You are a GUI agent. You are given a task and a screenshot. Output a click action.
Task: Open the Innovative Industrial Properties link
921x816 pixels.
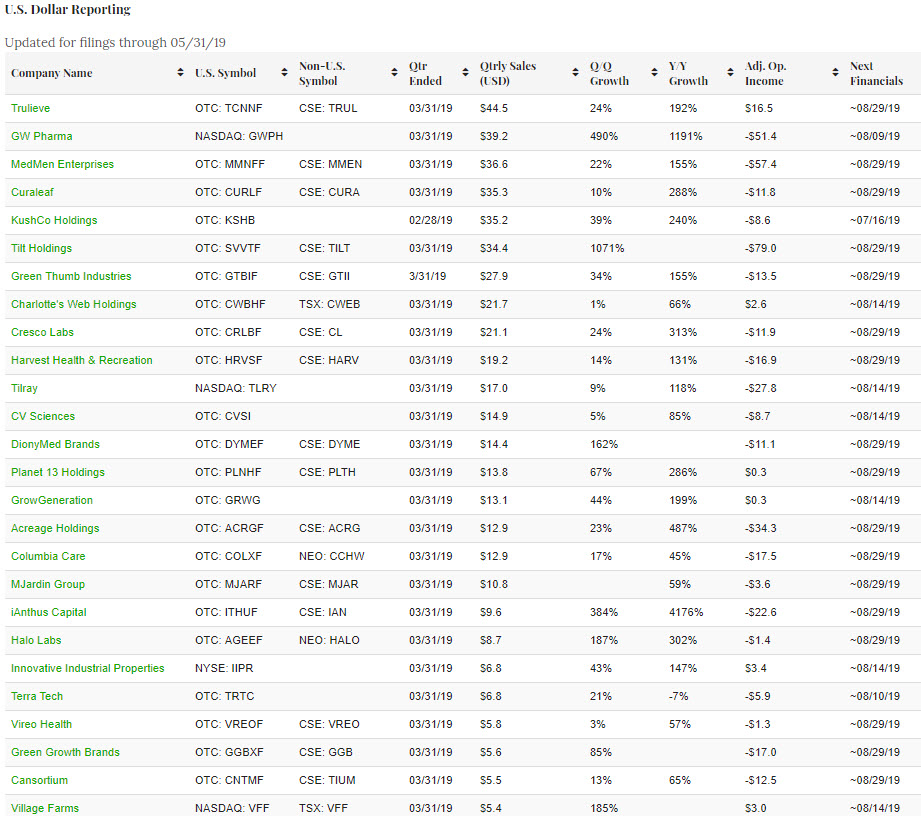click(87, 668)
